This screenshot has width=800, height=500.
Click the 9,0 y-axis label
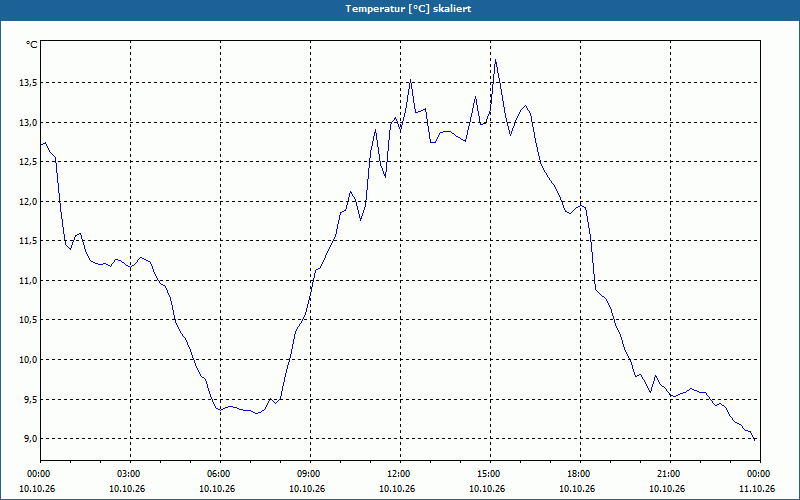(x=30, y=439)
